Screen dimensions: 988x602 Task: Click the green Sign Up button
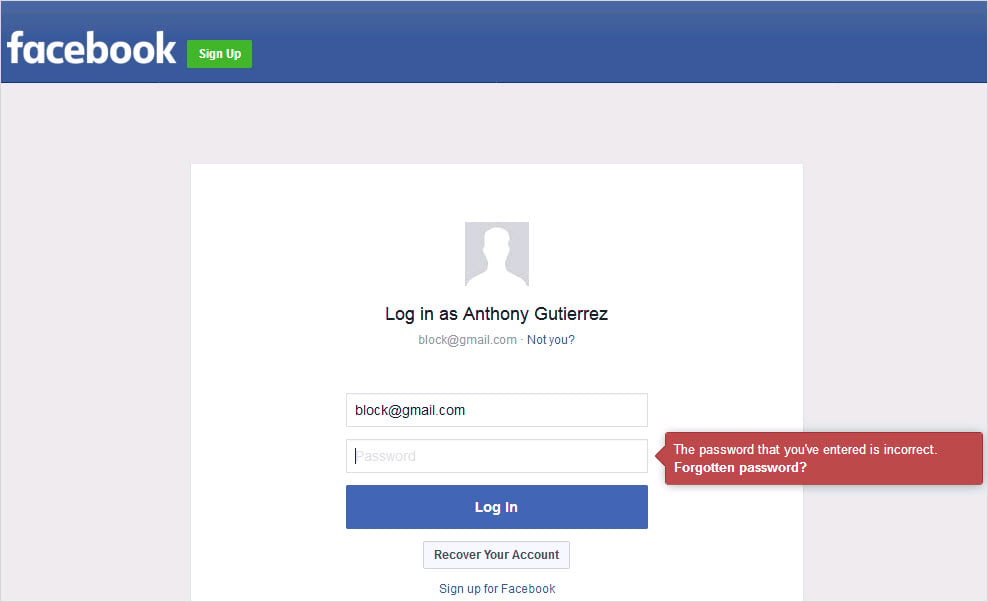219,54
